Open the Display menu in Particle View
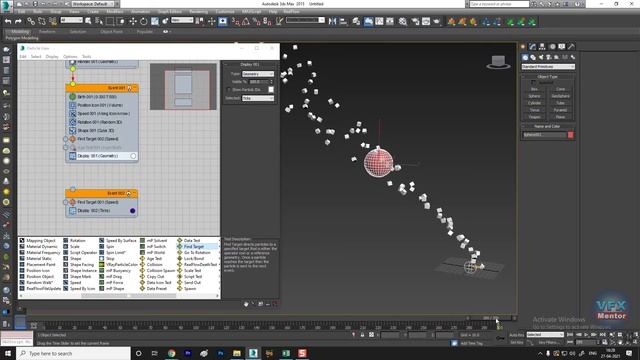 coord(52,57)
